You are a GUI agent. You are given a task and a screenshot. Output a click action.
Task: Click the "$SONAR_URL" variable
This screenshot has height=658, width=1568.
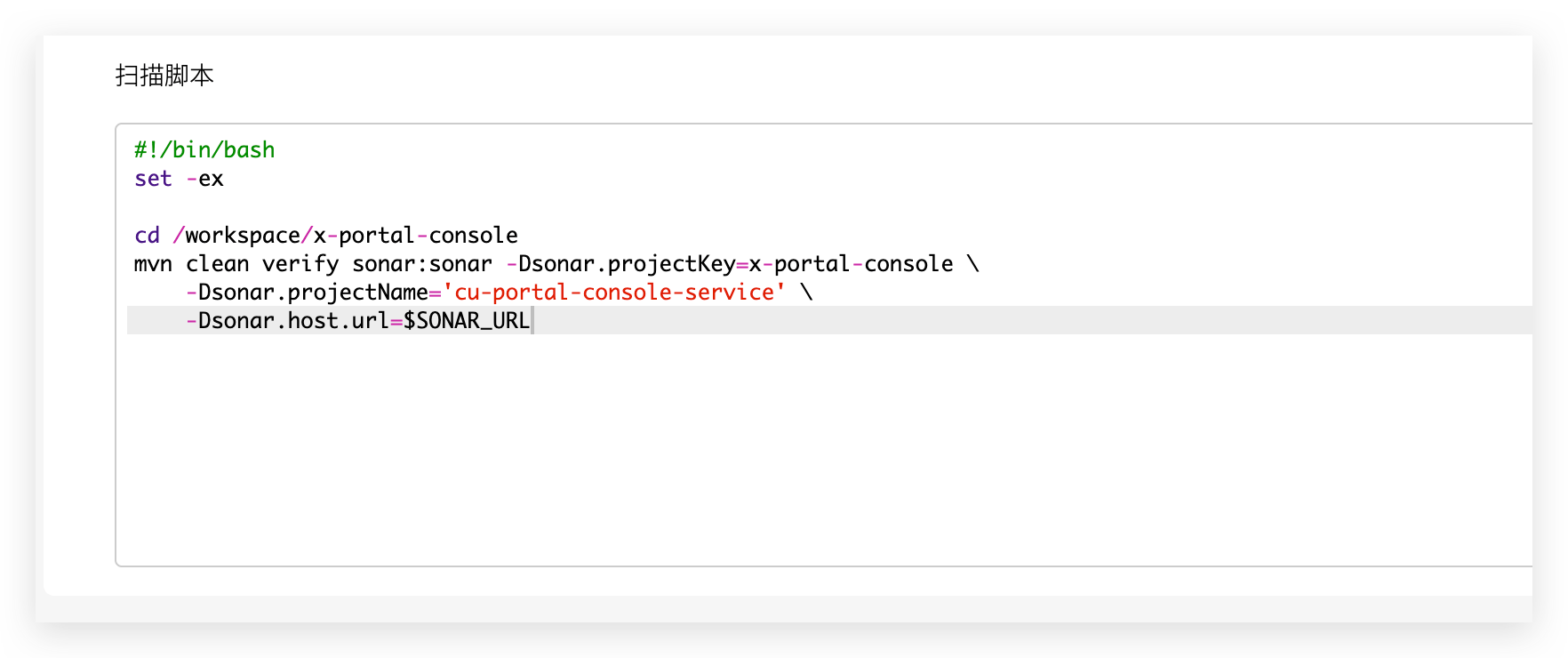(x=467, y=321)
